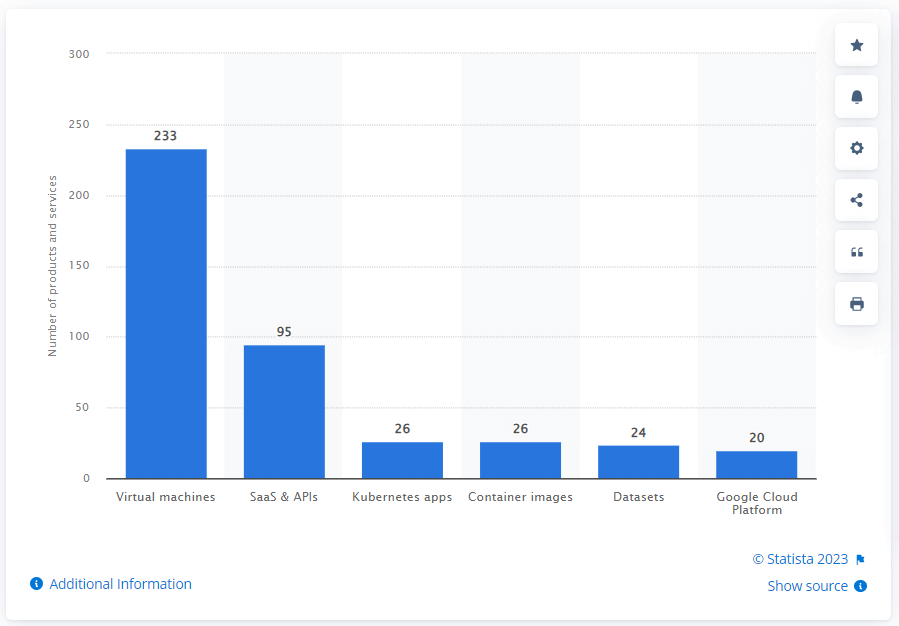The width and height of the screenshot is (899, 626).
Task: Click the Virtual machines axis label
Action: 165,496
